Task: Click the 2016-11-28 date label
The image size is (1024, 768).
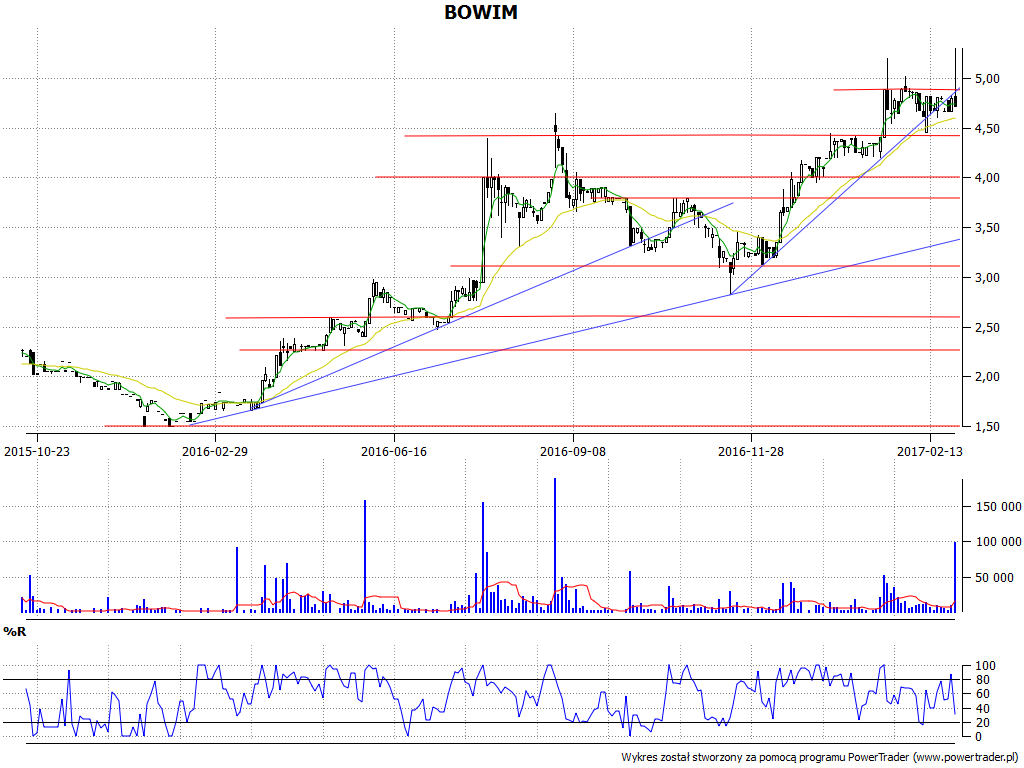Action: [x=751, y=451]
